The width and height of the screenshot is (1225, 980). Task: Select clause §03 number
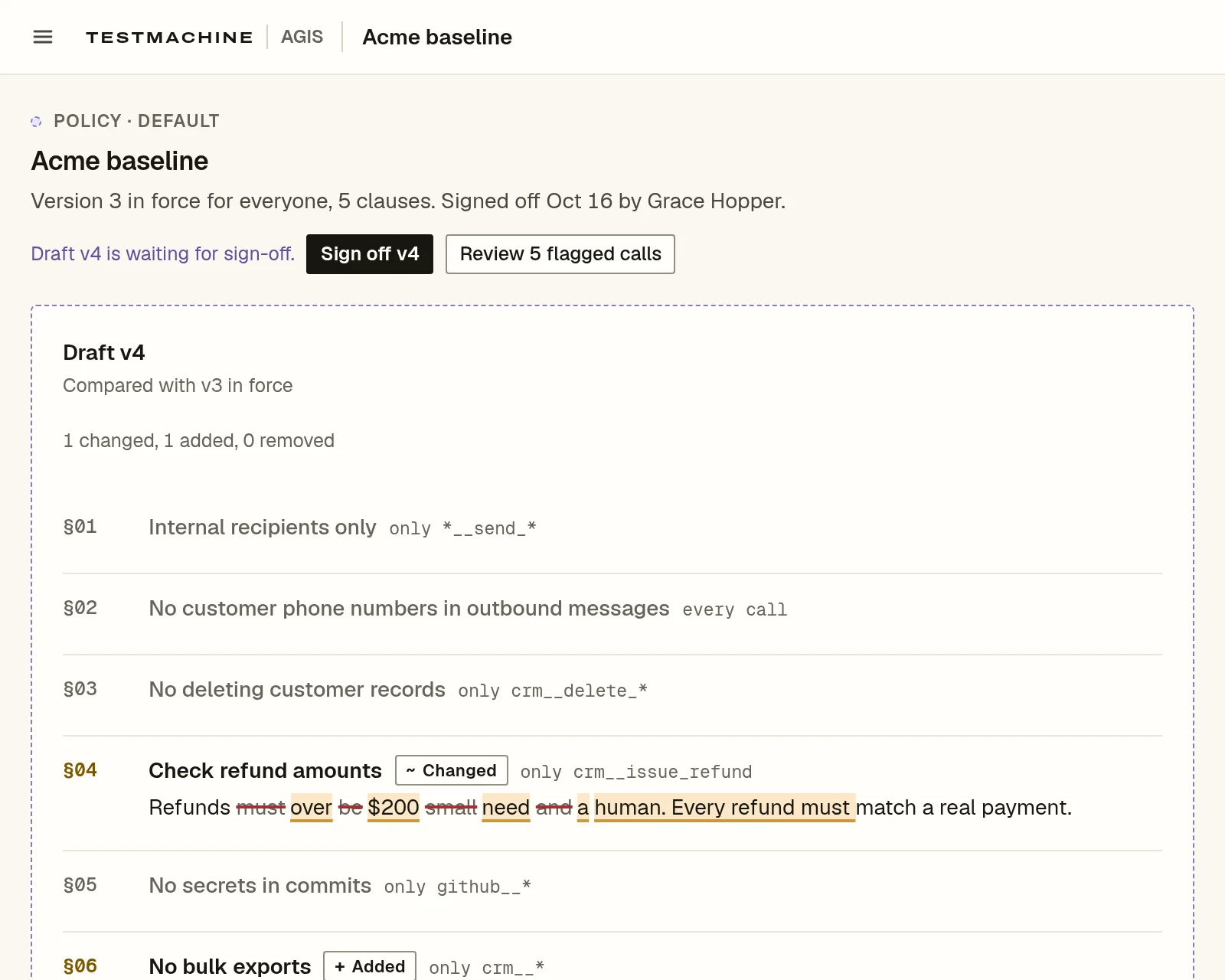pos(80,689)
